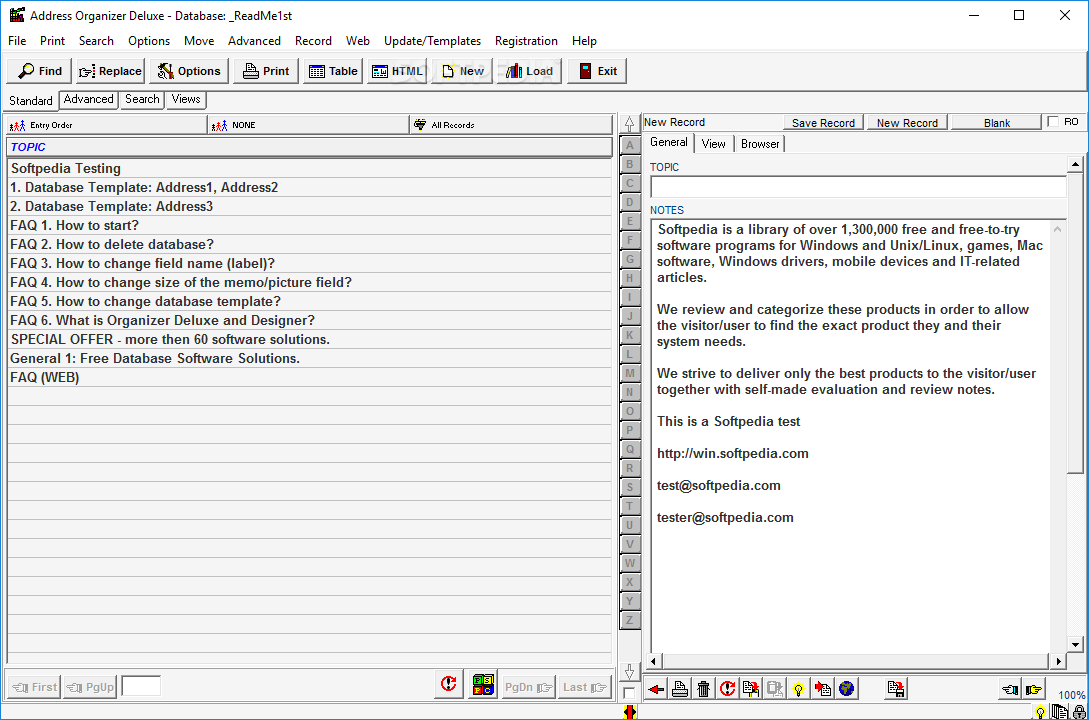Select the 'FAQ (WEB)' row

point(310,377)
